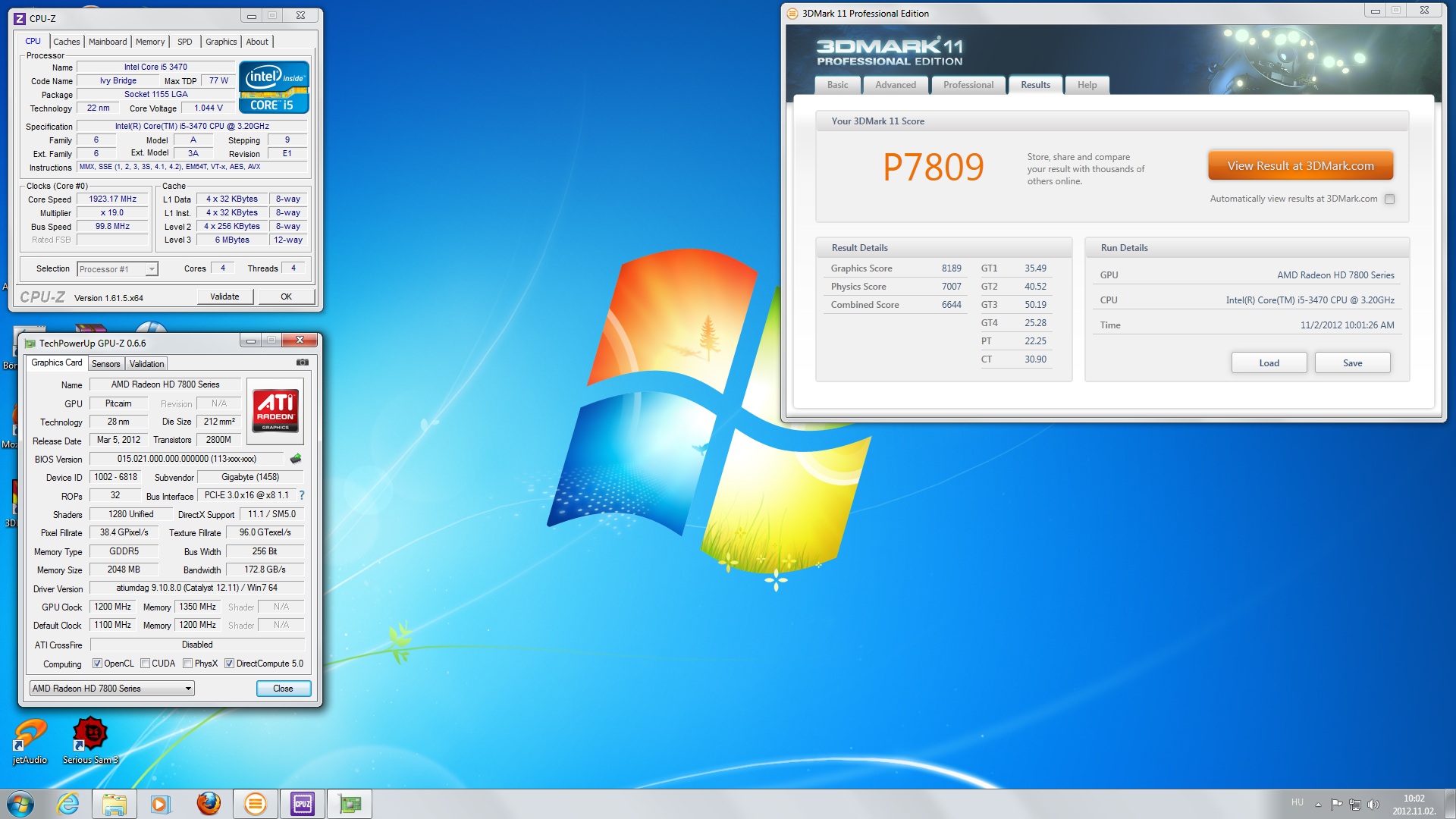
Task: Switch to CPU-Z via its taskbar icon
Action: pos(303,804)
